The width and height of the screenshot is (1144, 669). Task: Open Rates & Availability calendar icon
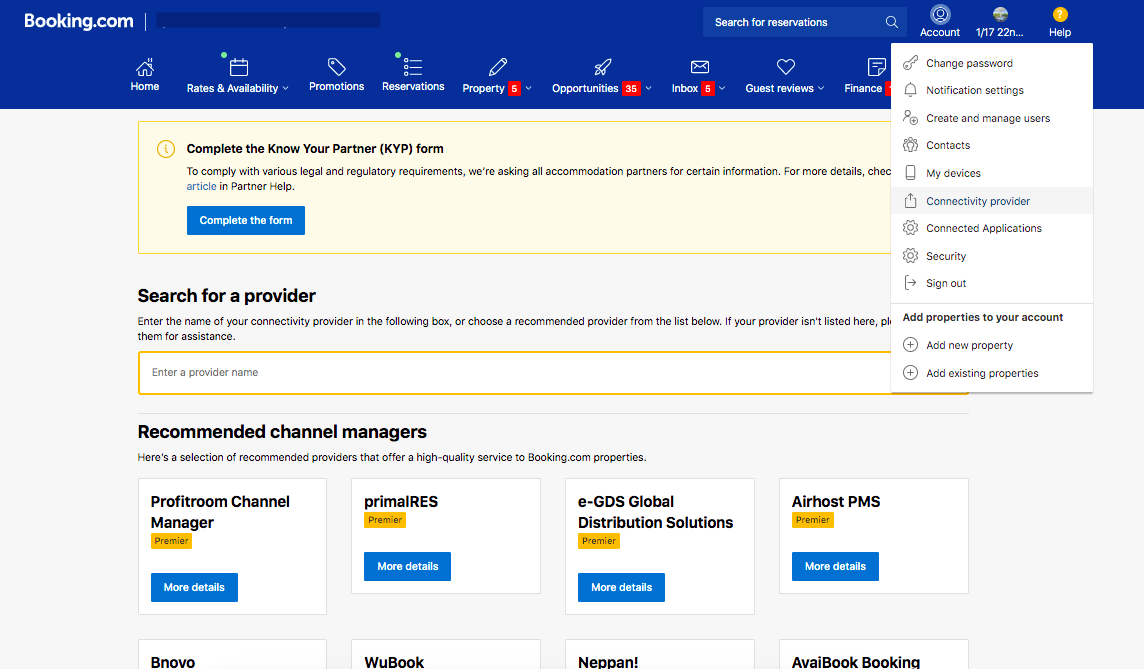point(239,67)
